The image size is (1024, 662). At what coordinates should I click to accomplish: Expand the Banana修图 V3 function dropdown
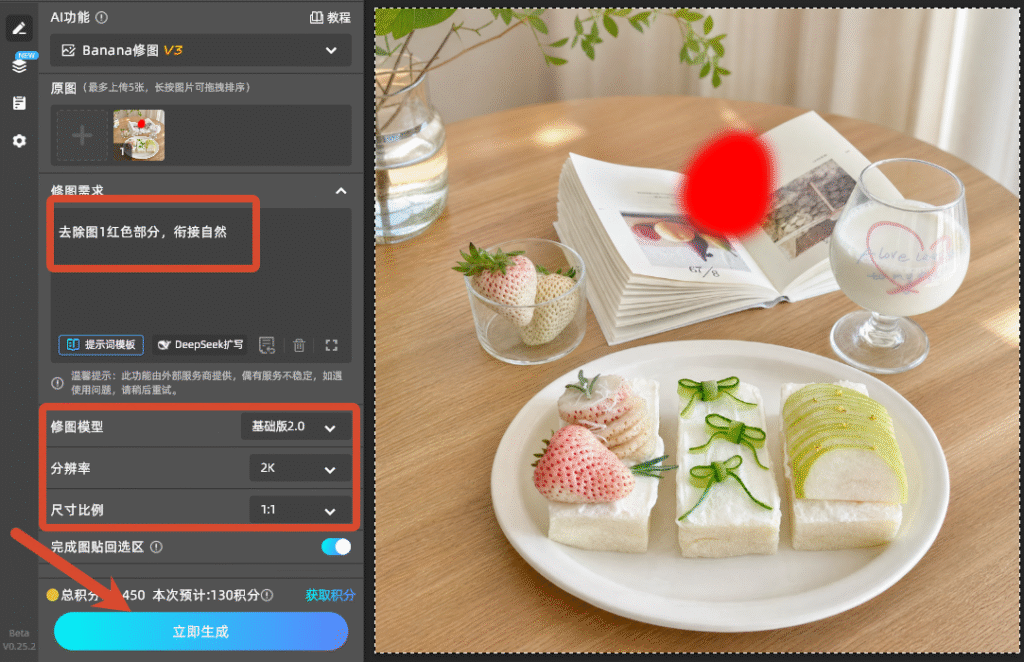coord(201,50)
